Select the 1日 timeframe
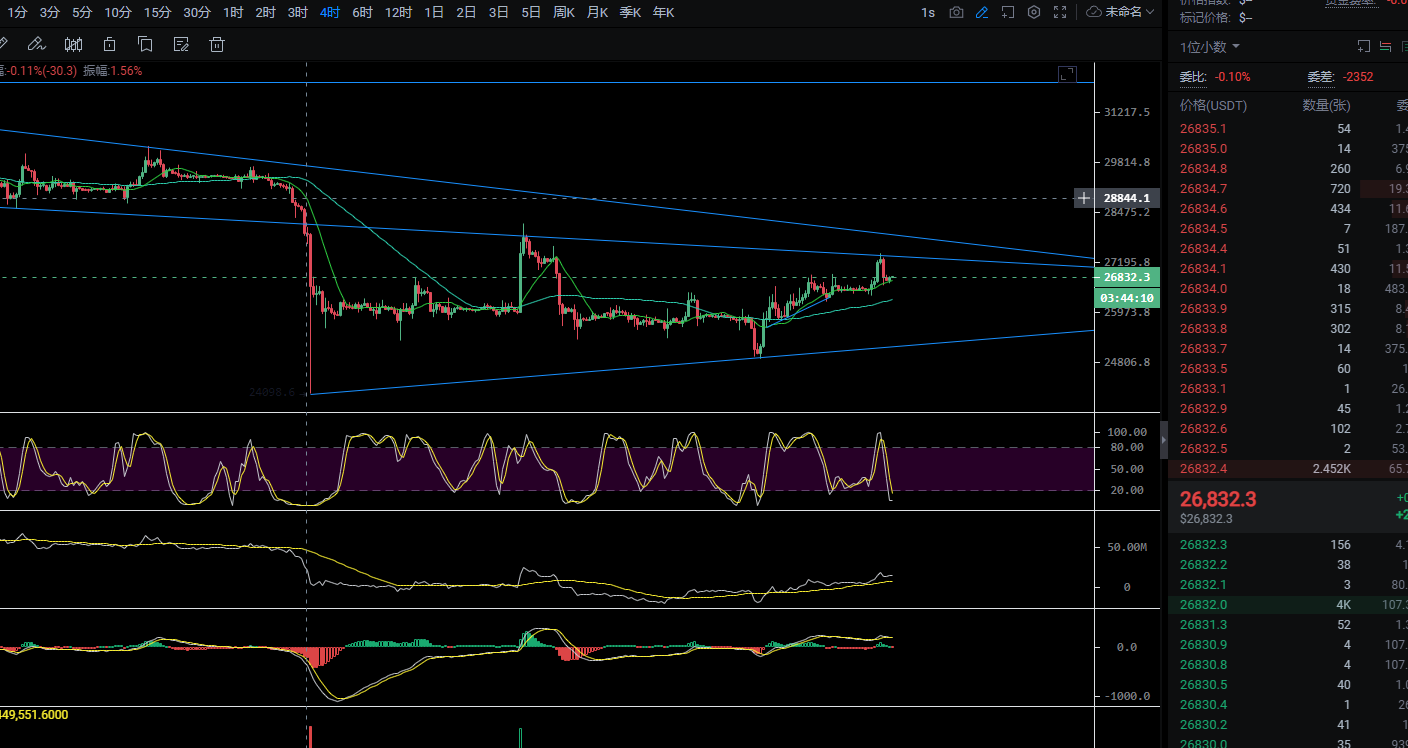Viewport: 1408px width, 748px height. click(434, 12)
